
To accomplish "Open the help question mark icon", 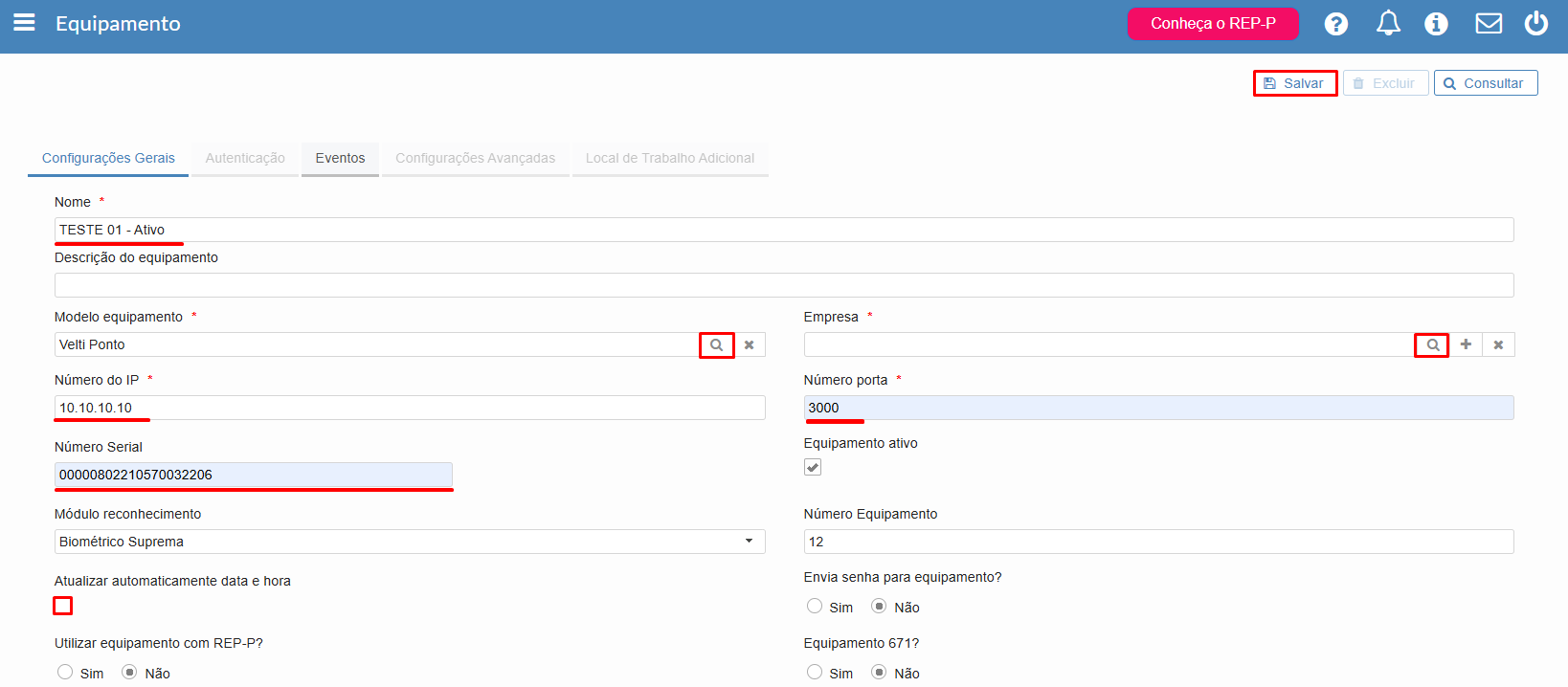I will point(1336,24).
